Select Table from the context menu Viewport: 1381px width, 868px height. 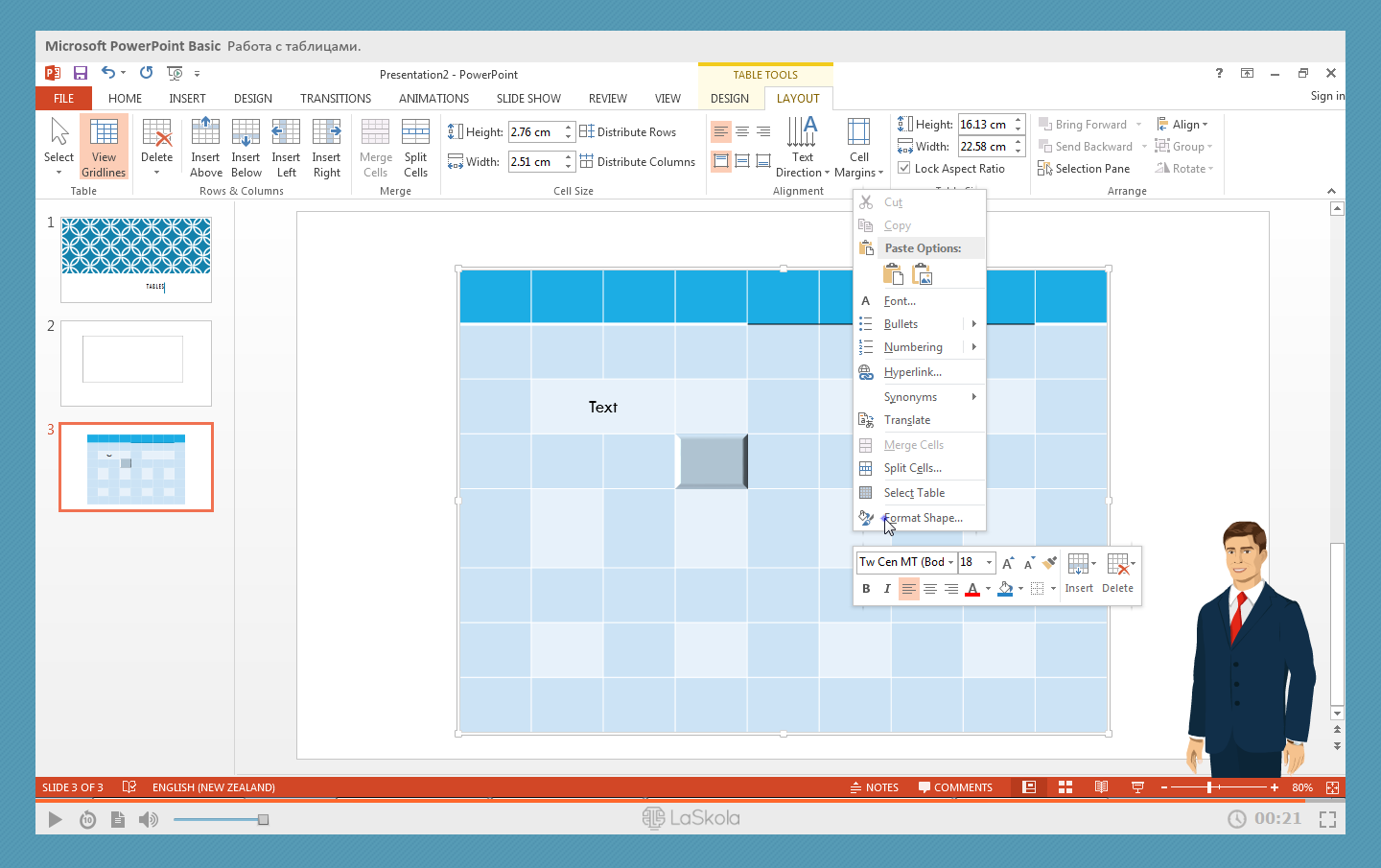pos(914,493)
